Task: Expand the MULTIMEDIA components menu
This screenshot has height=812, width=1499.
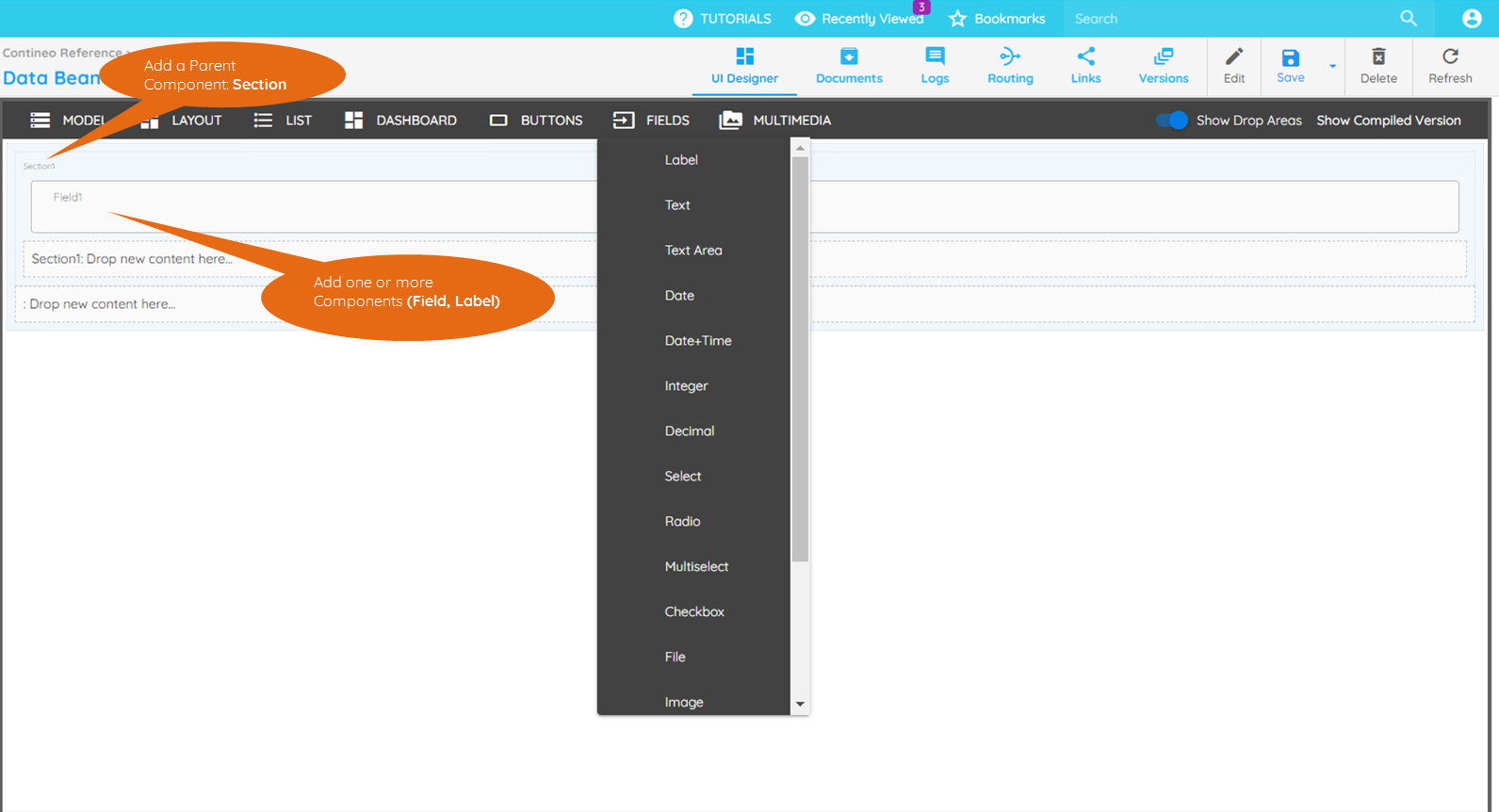Action: click(x=775, y=121)
